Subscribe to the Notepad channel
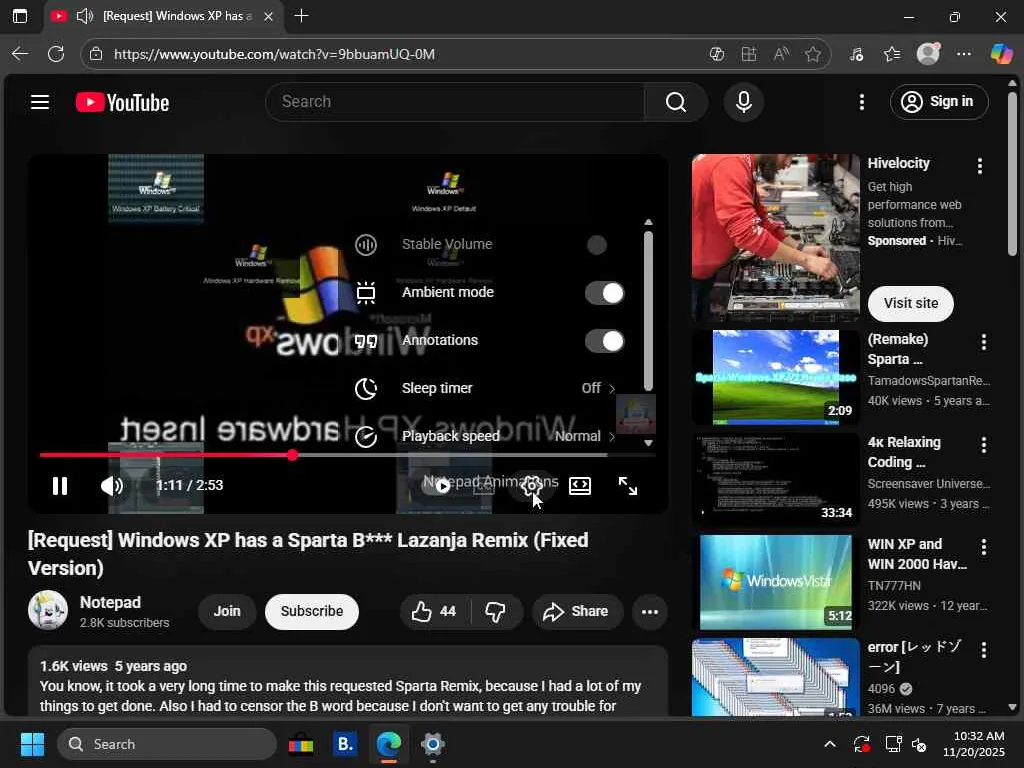The height and width of the screenshot is (768, 1024). point(312,612)
